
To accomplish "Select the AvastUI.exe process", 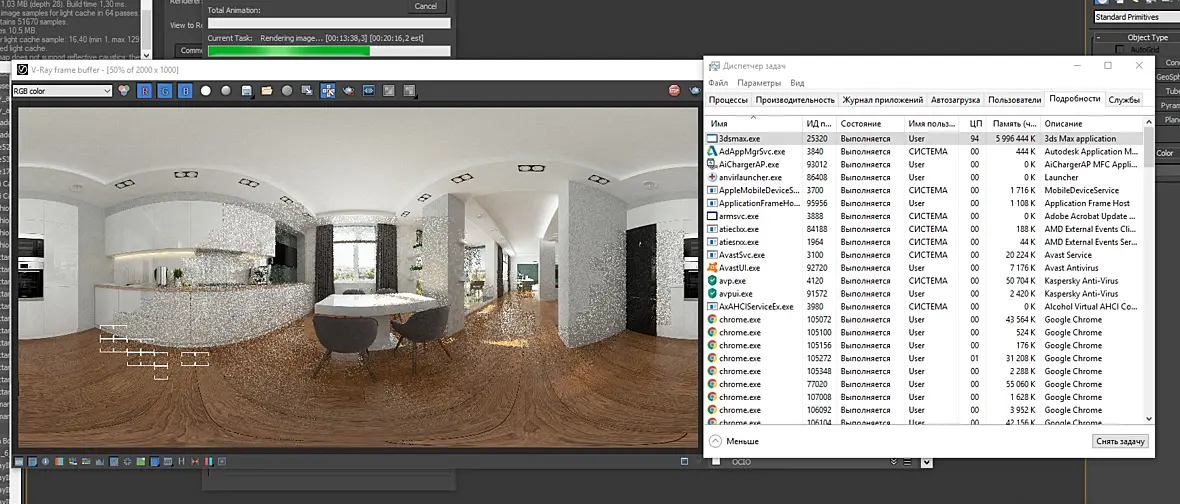I will tap(924, 268).
